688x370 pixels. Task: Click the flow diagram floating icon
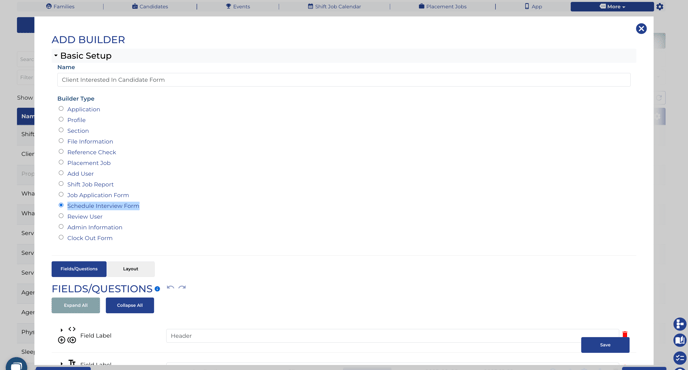coord(680,324)
